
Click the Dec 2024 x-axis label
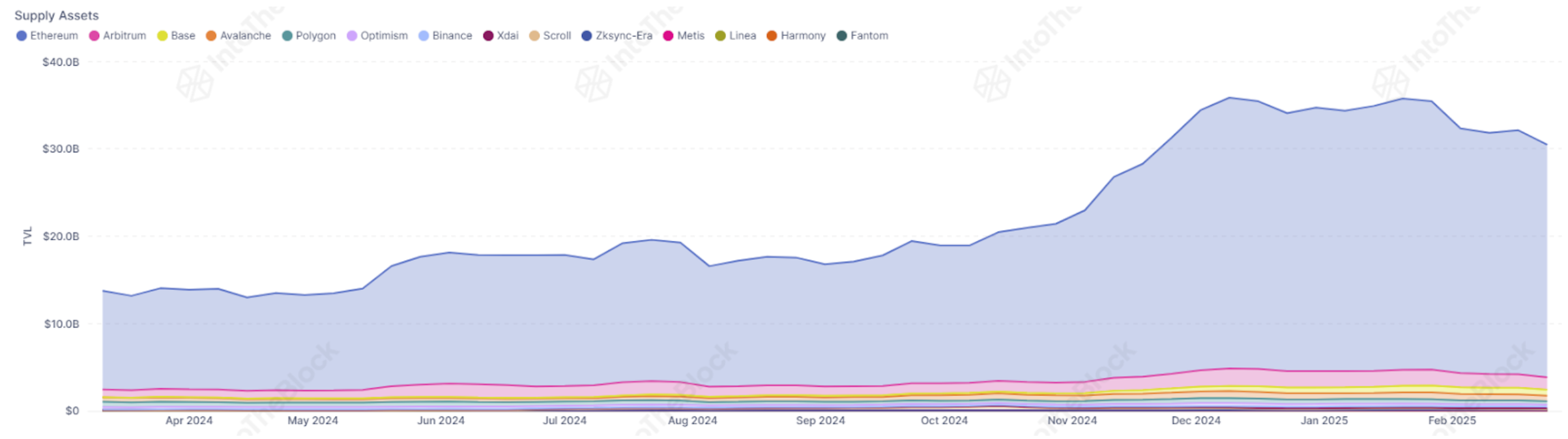coord(1196,421)
